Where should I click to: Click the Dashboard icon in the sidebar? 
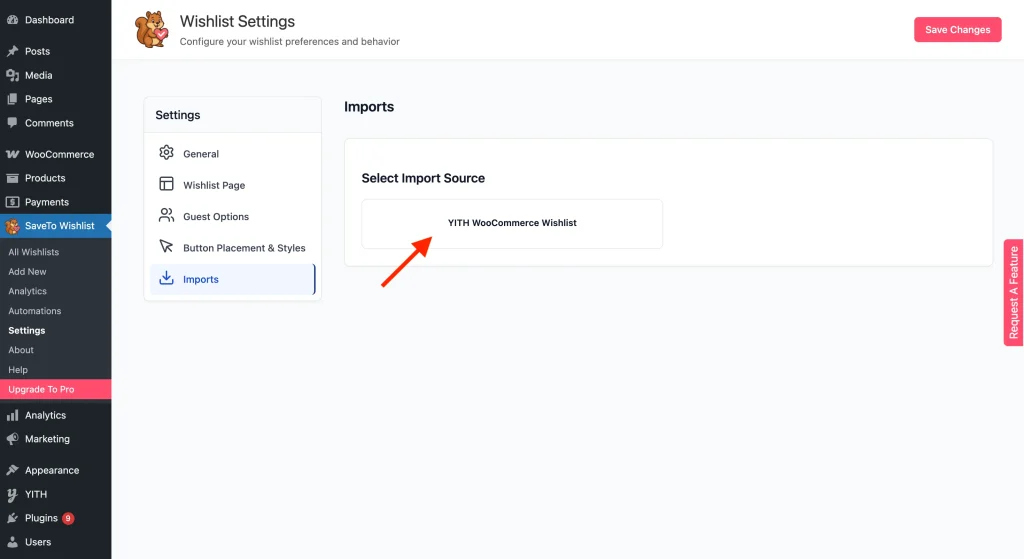tap(13, 20)
